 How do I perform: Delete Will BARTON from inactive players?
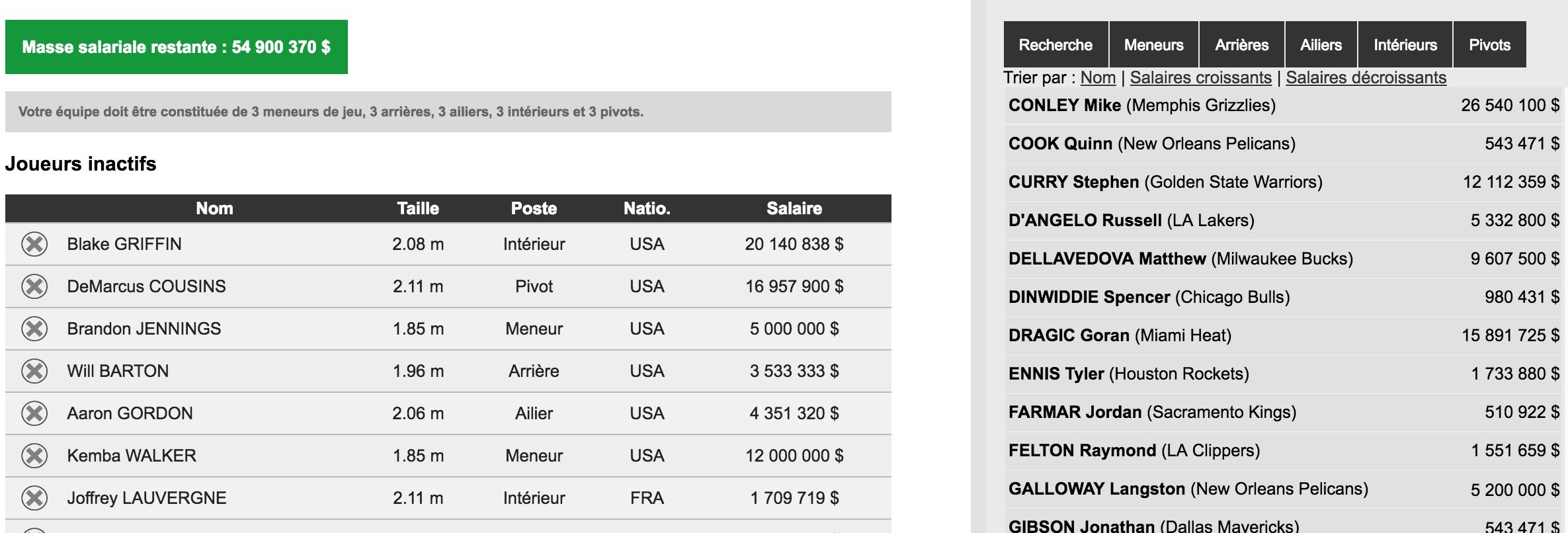point(34,372)
